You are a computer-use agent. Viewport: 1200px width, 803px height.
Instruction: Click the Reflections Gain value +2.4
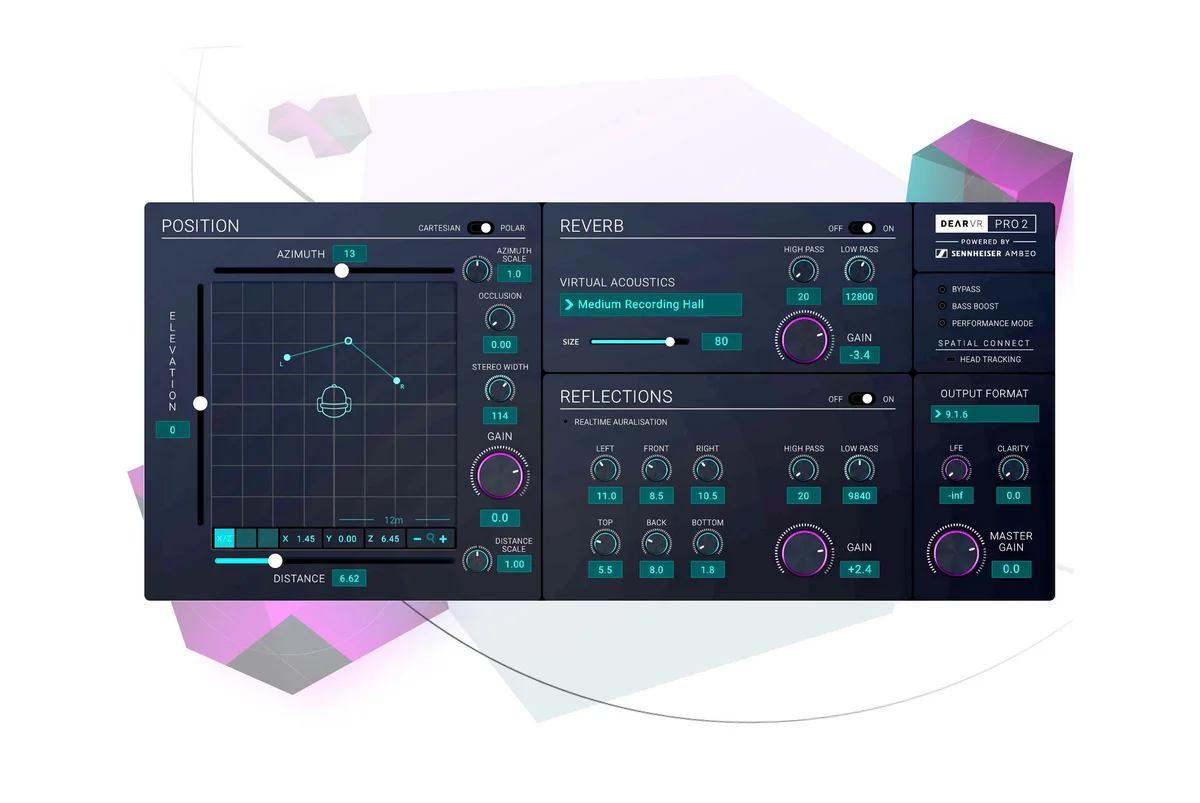coord(860,569)
